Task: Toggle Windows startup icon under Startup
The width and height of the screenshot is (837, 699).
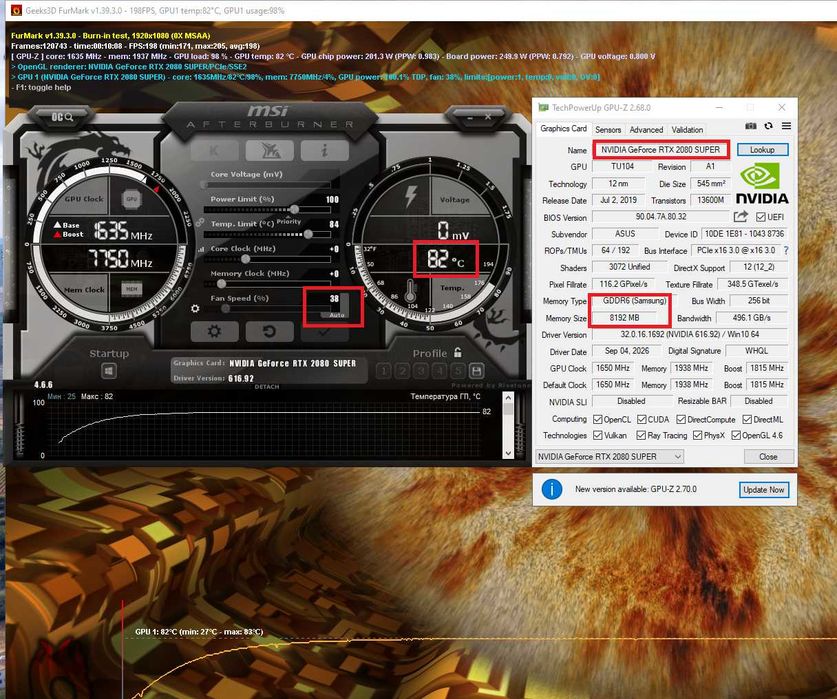Action: 109,371
